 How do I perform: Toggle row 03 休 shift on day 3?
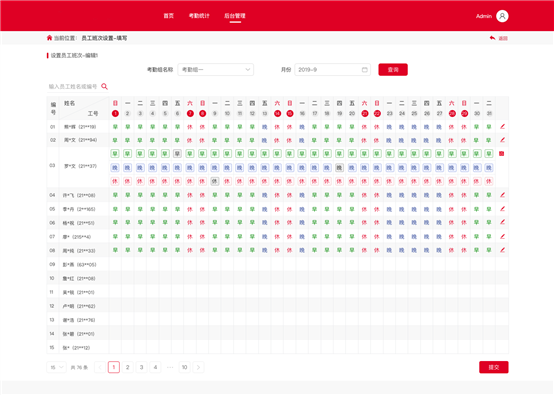[140, 181]
